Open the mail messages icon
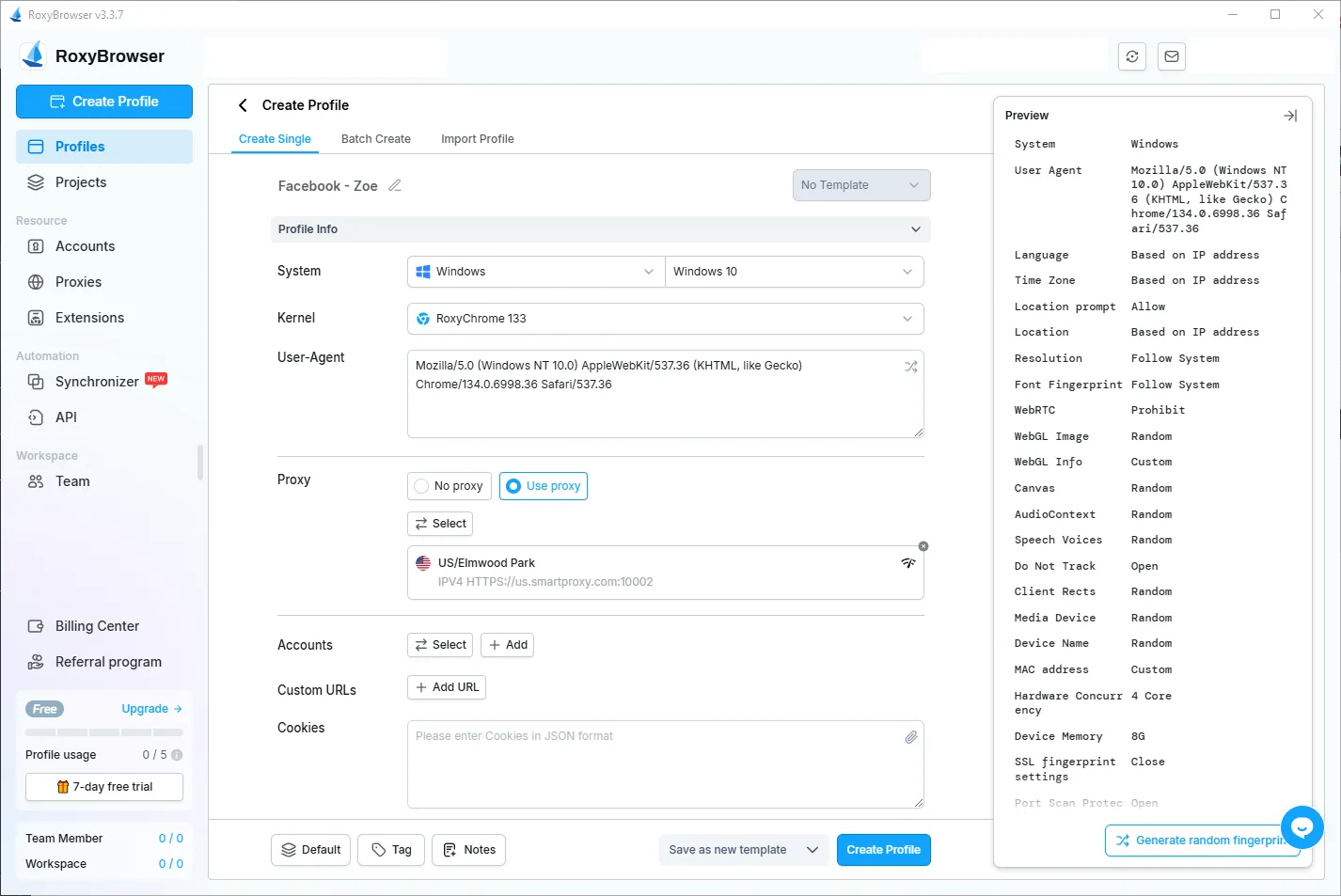The width and height of the screenshot is (1341, 896). click(1172, 56)
